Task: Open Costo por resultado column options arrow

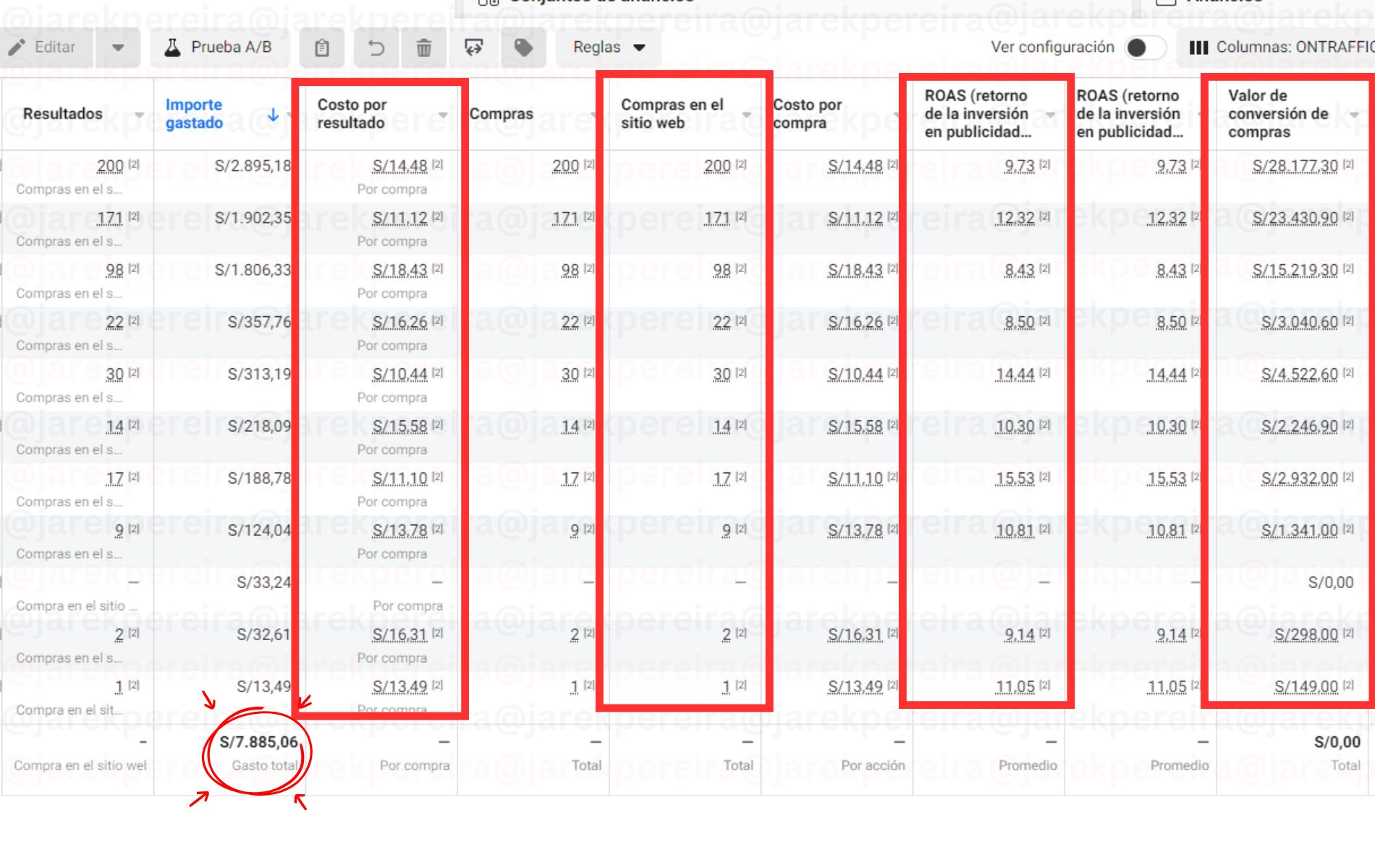Action: point(443,115)
